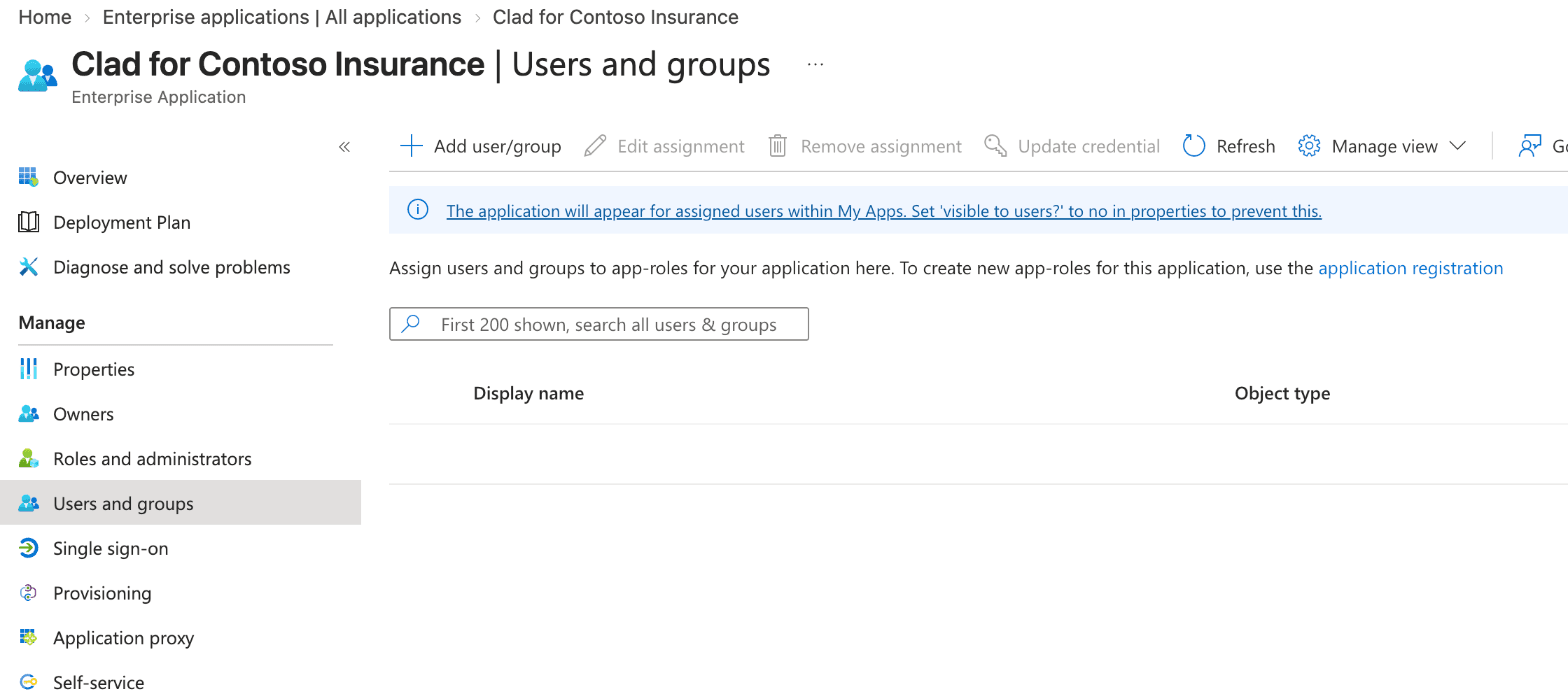
Task: Click the Owners people icon
Action: tap(28, 414)
